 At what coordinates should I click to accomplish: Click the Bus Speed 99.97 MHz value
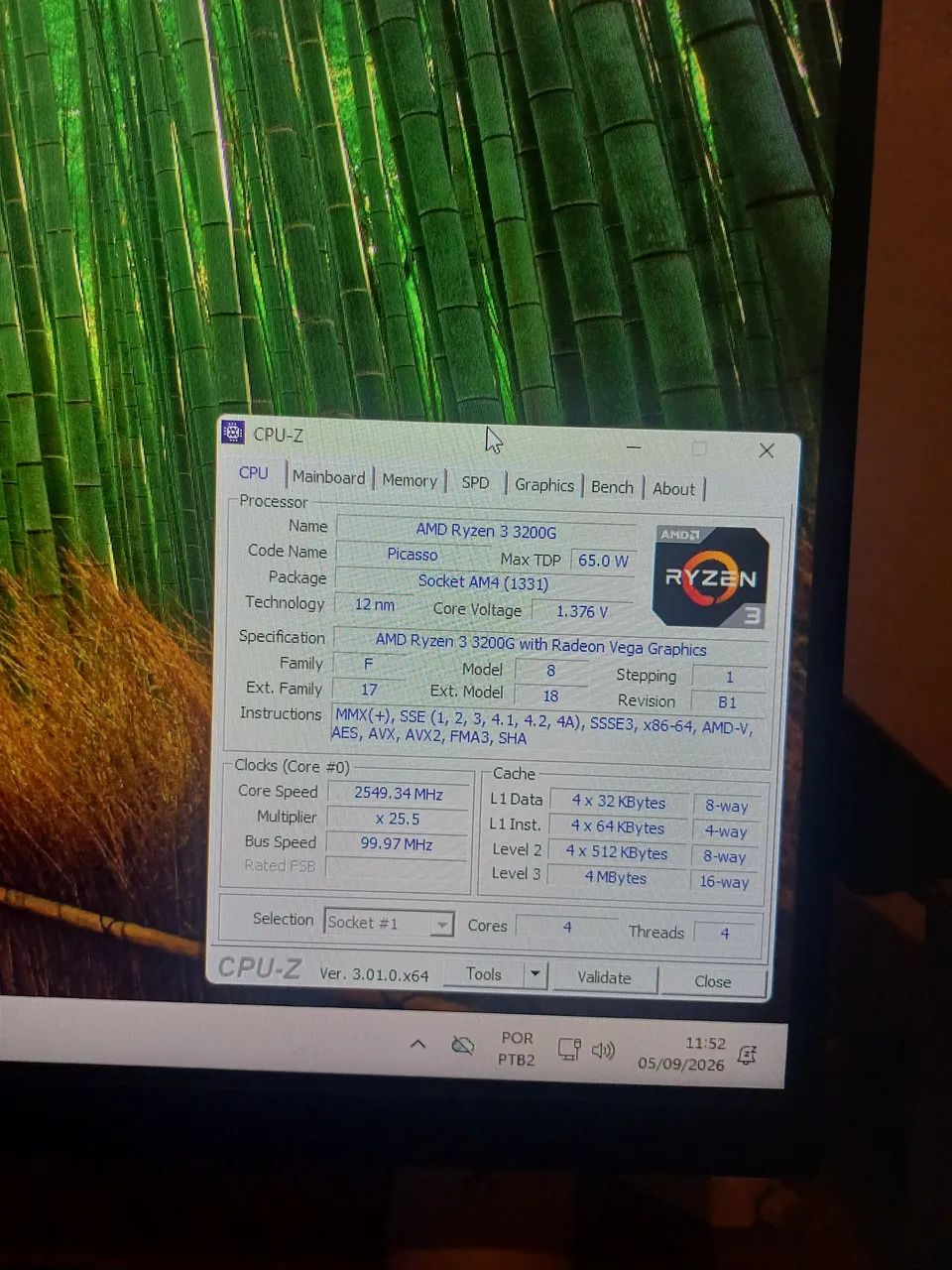point(396,843)
